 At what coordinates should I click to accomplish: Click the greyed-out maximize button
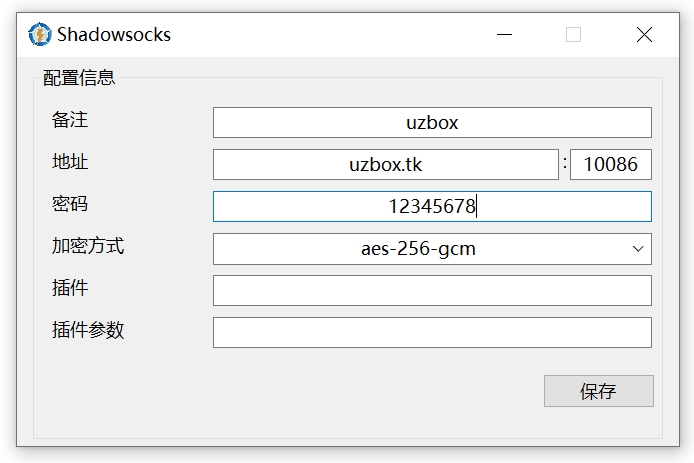(x=573, y=35)
